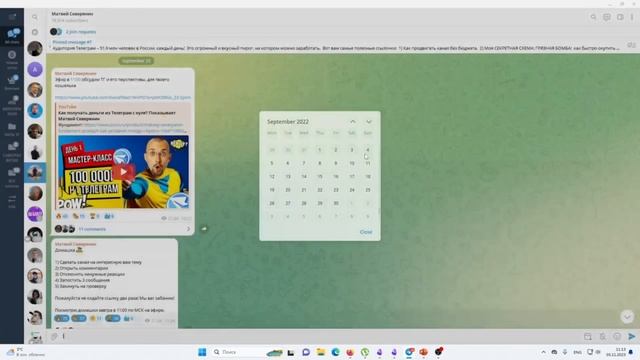Select September 4 in the calendar
640x360 pixels.
368,150
